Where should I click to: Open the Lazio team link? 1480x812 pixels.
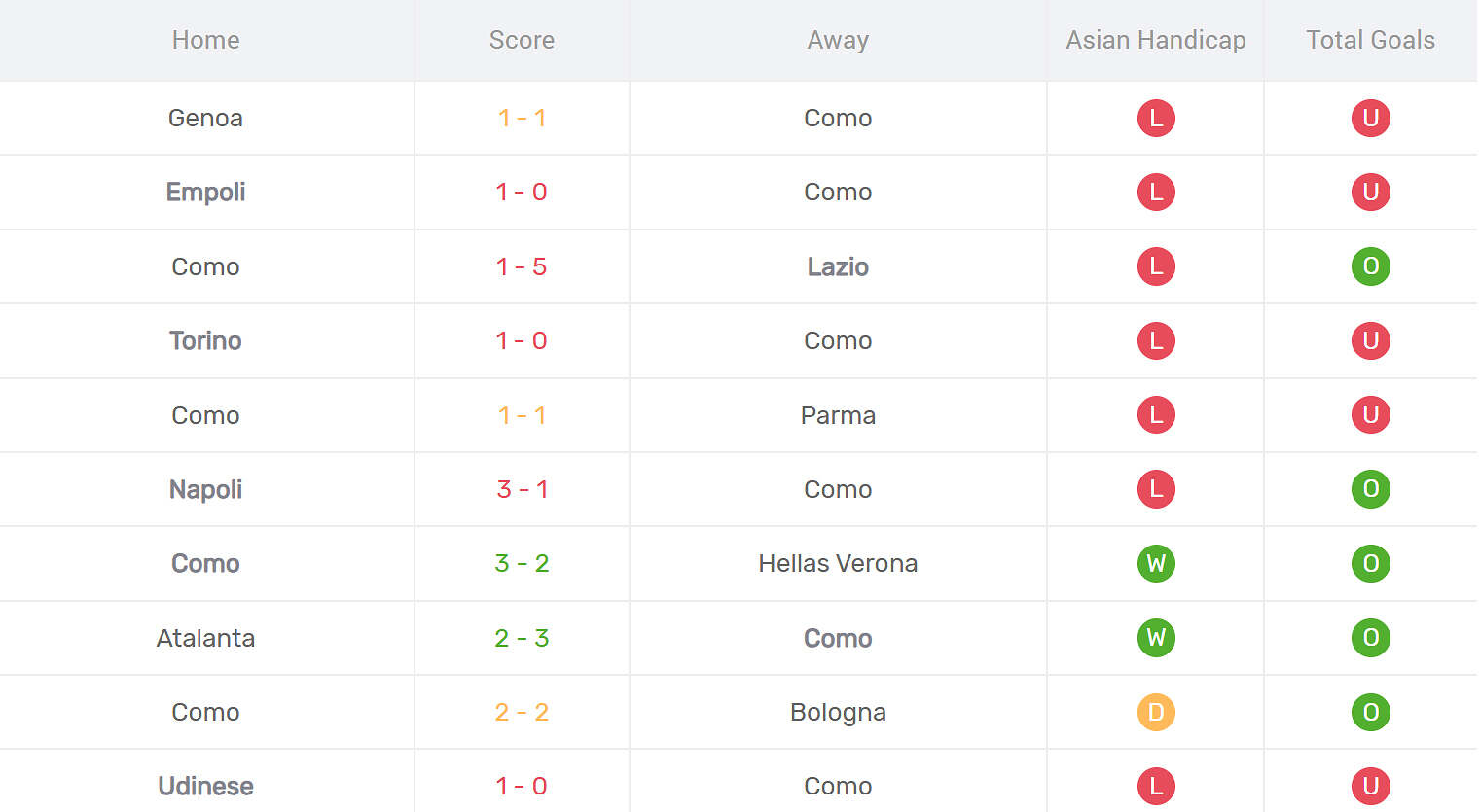(x=838, y=266)
